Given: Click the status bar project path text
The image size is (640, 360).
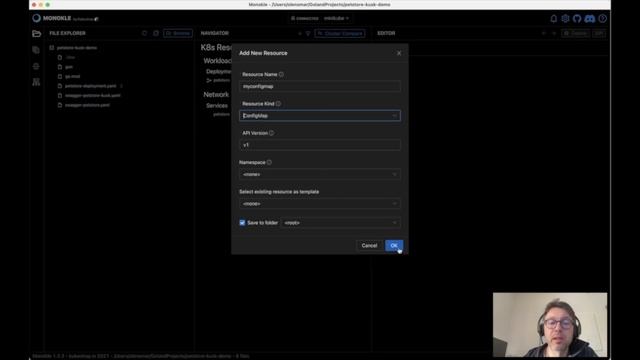Looking at the screenshot, I should coord(171,356).
